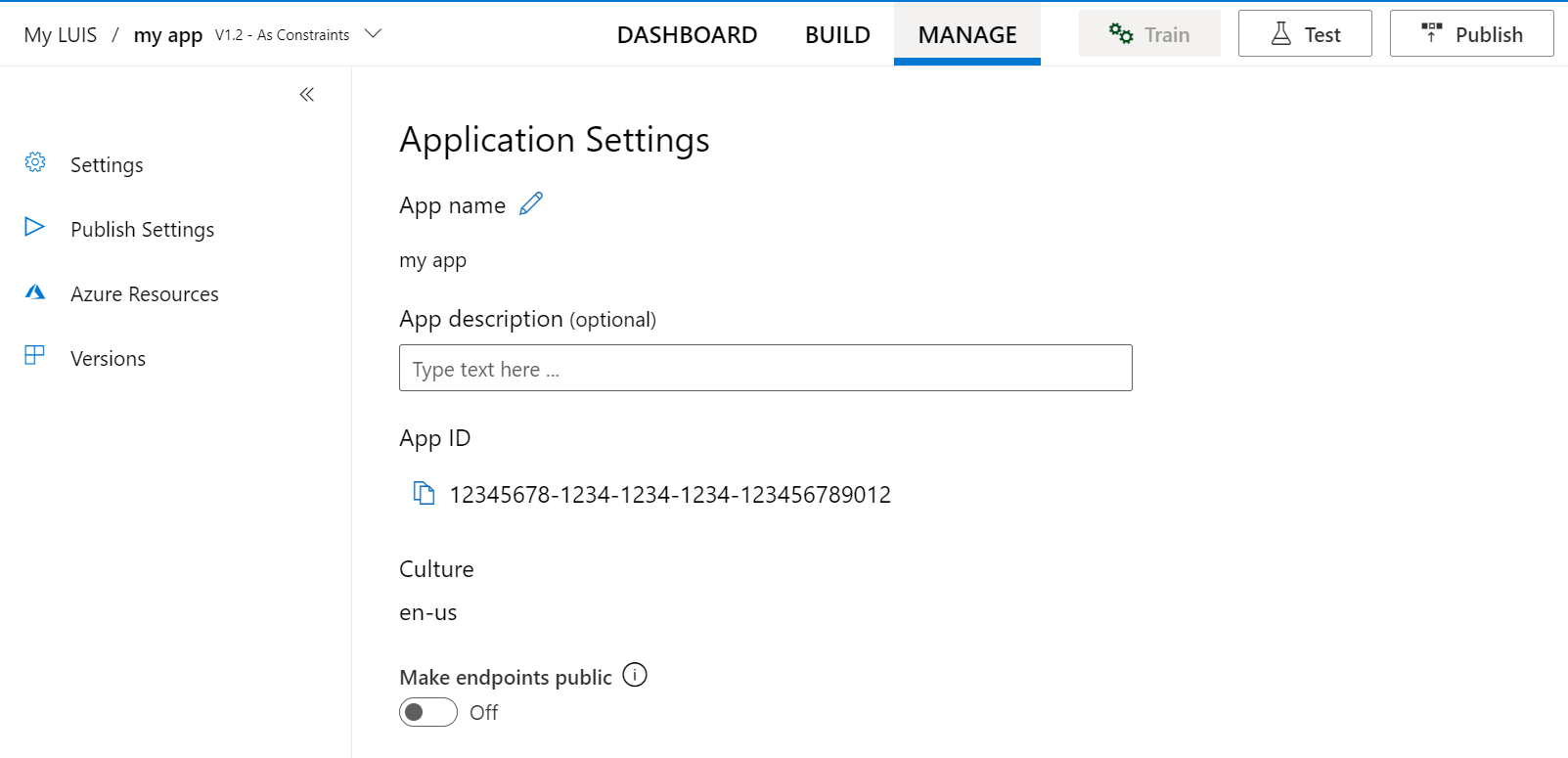This screenshot has width=1568, height=758.
Task: Collapse the left sidebar panel
Action: 306,95
